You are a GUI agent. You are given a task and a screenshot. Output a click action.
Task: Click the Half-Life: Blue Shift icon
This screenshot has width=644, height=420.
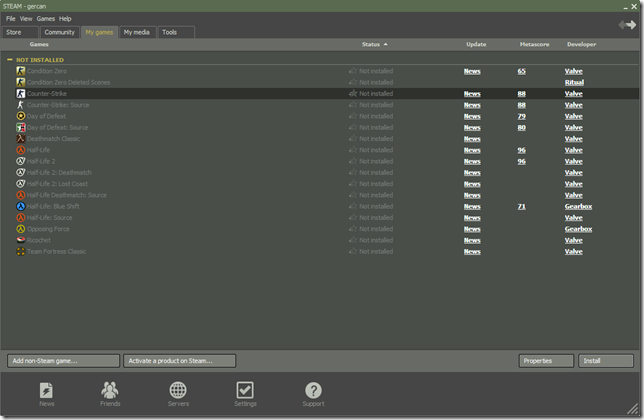(21, 206)
